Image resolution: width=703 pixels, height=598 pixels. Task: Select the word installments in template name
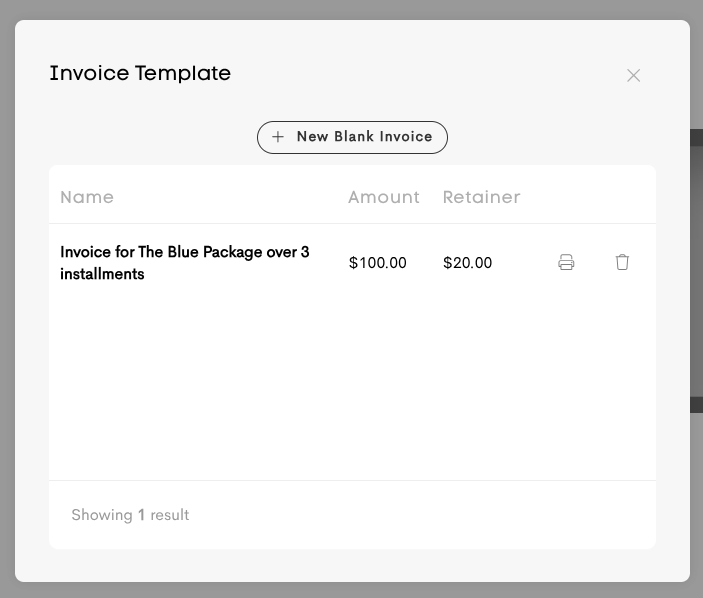coord(102,274)
